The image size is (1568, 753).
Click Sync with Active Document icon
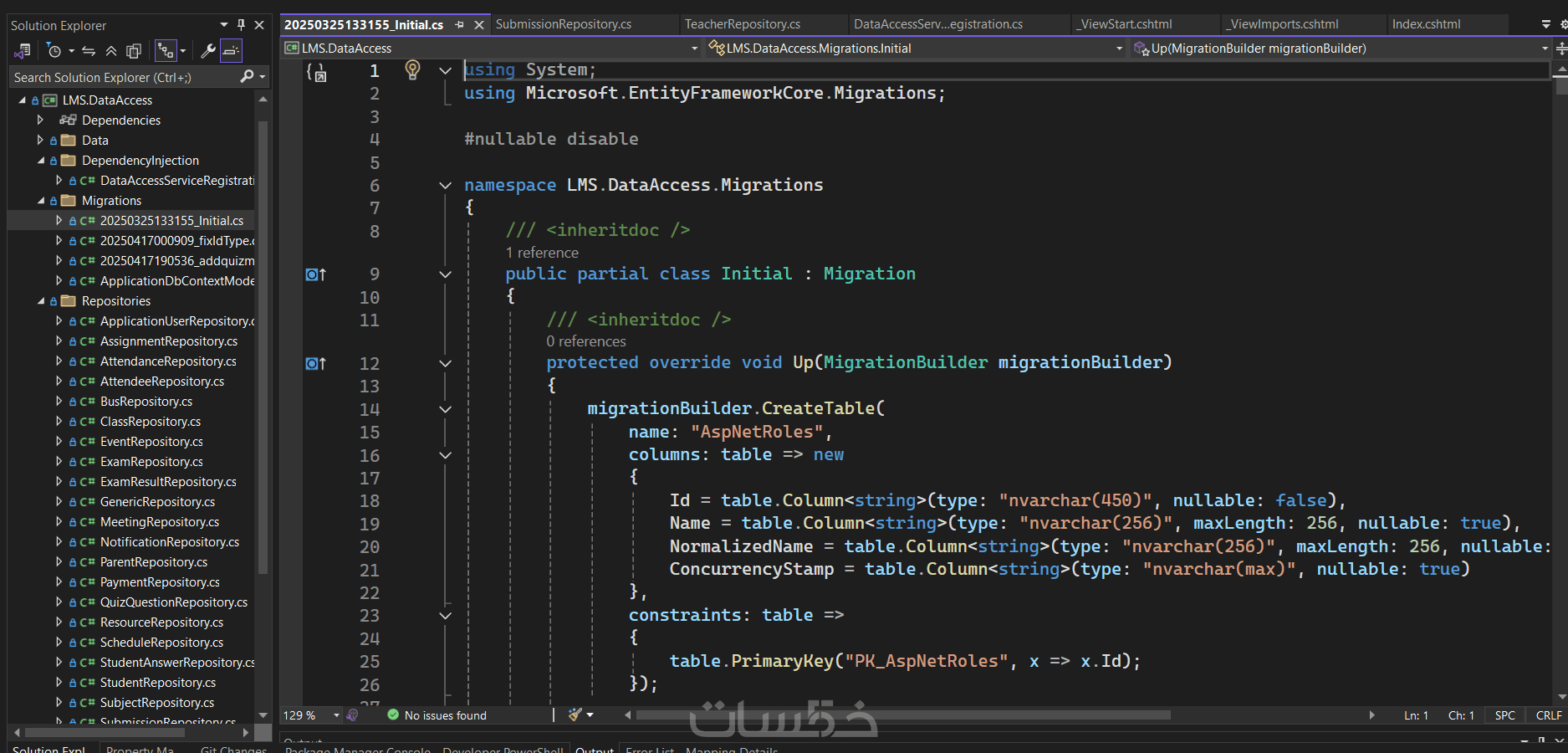tap(89, 51)
